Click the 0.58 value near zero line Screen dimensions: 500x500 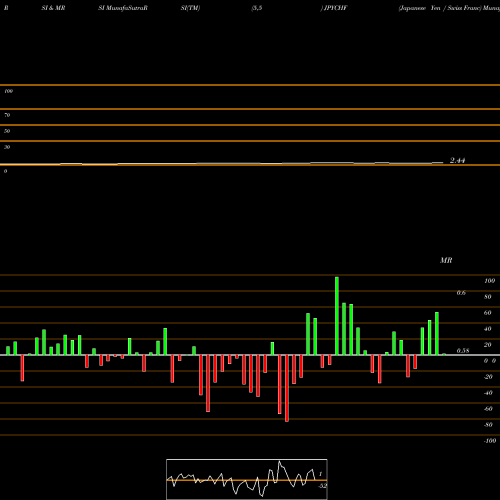click(x=463, y=351)
